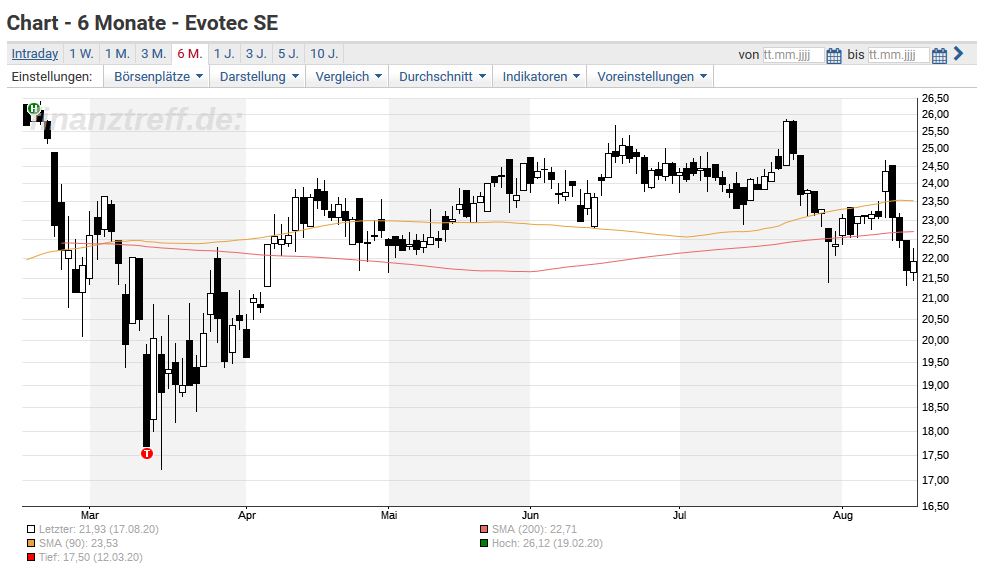Open the Voreinstellungen dropdown
This screenshot has height=577, width=987.
pyautogui.click(x=651, y=76)
